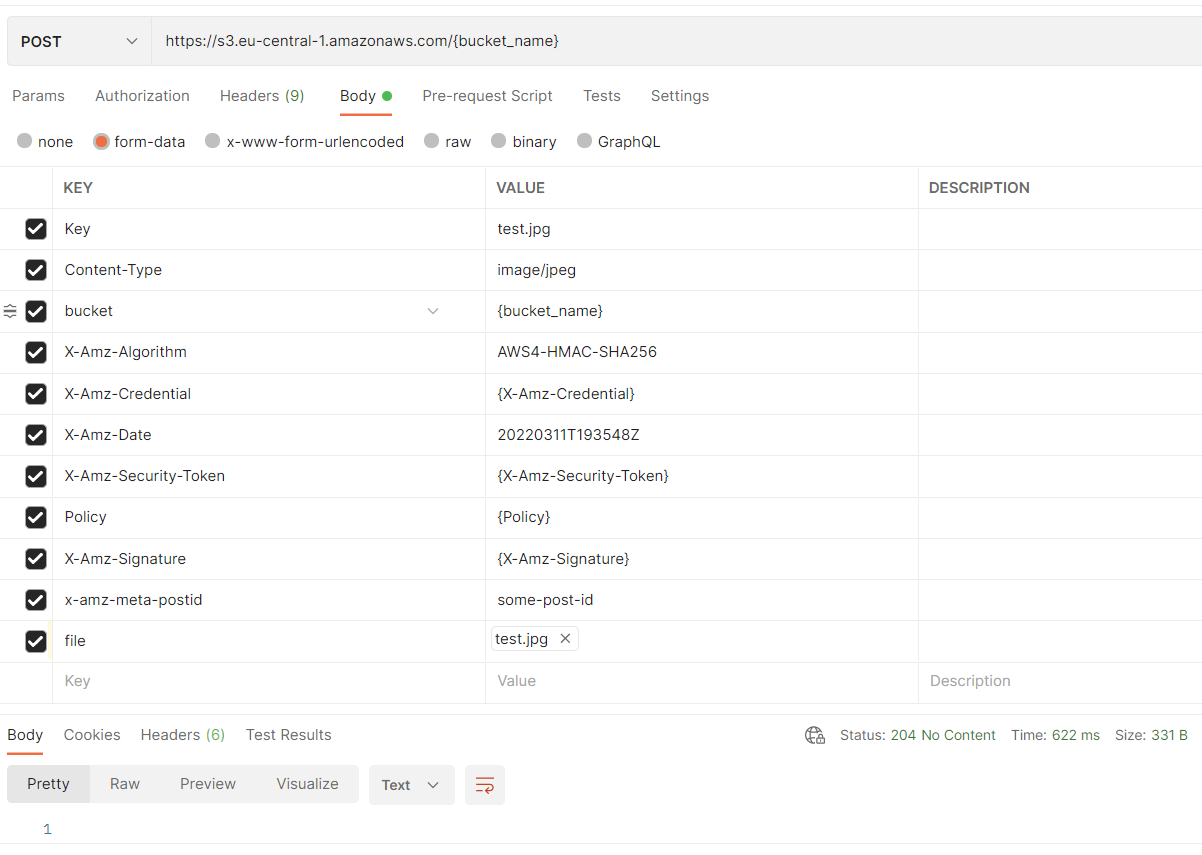This screenshot has width=1202, height=855.
Task: Choose x-www-form-urlencoded body type
Action: click(213, 141)
